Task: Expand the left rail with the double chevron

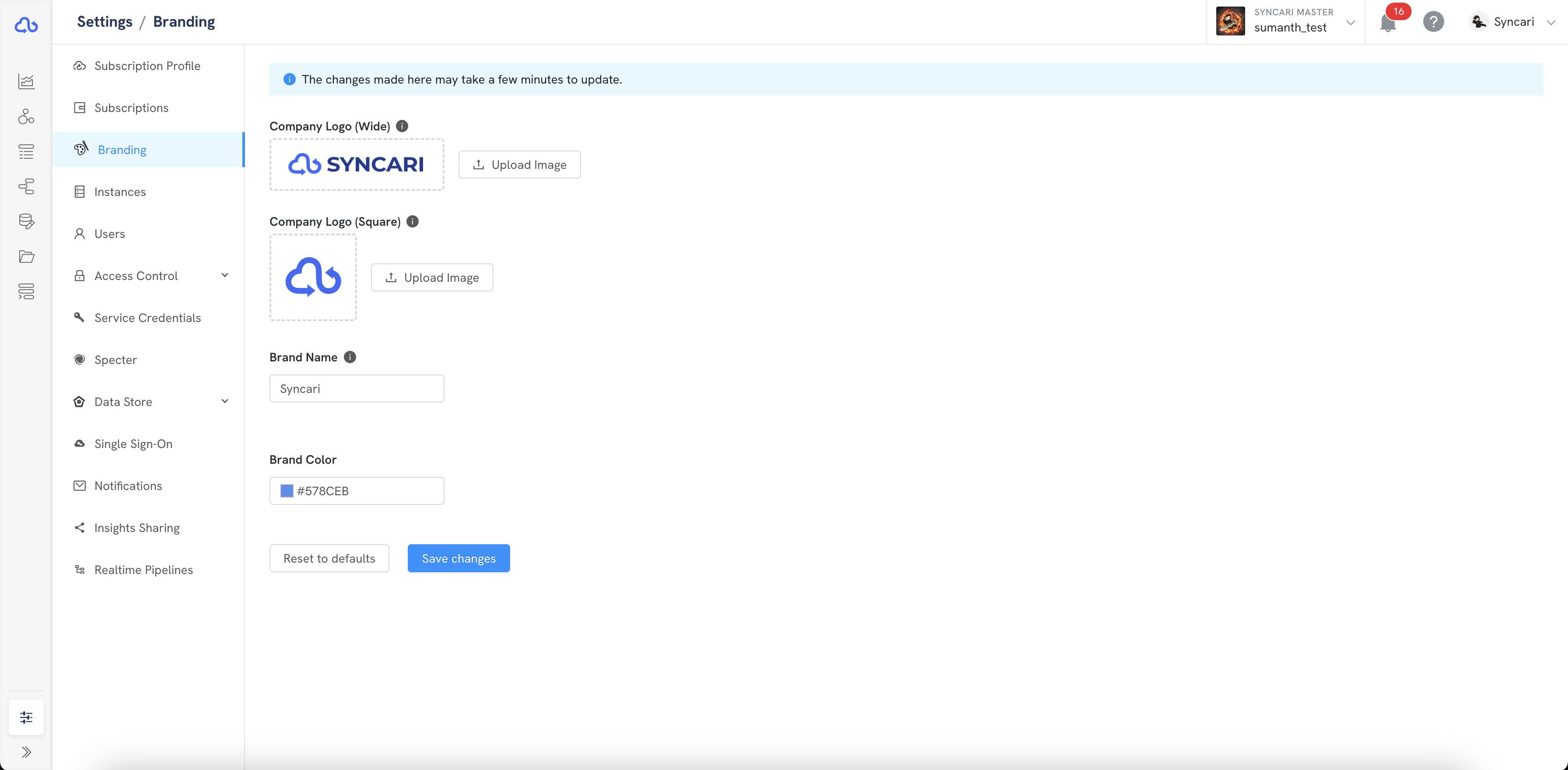Action: [x=26, y=752]
